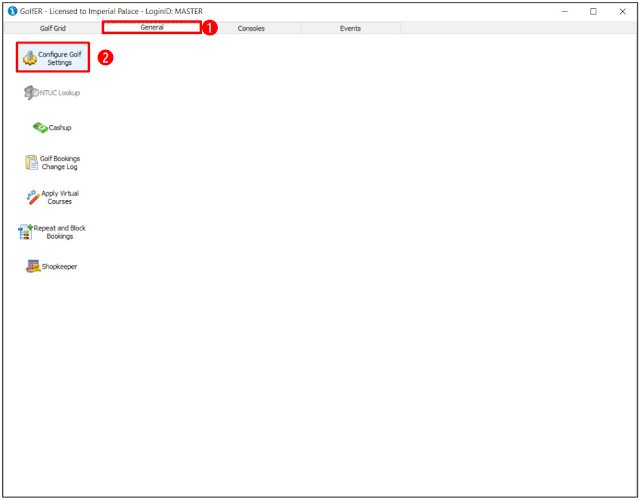Close the GolfER window
The height and width of the screenshot is (500, 640).
click(622, 11)
